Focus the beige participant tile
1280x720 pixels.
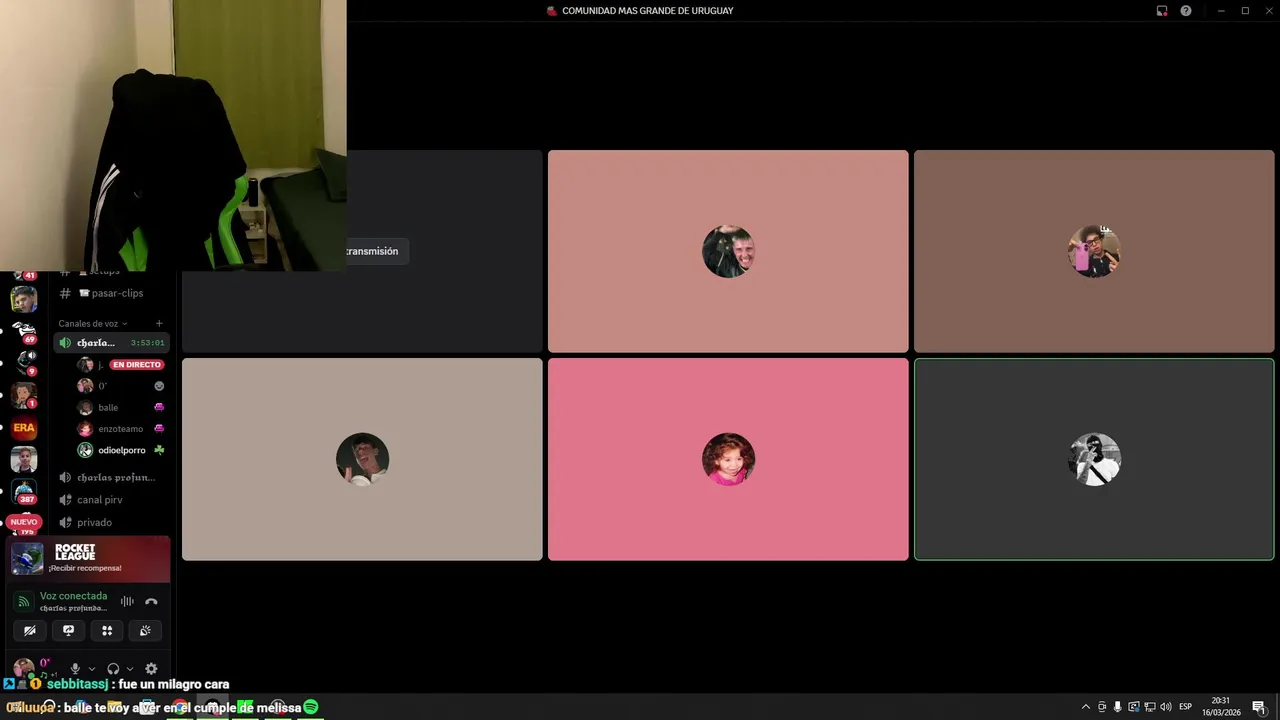[362, 459]
